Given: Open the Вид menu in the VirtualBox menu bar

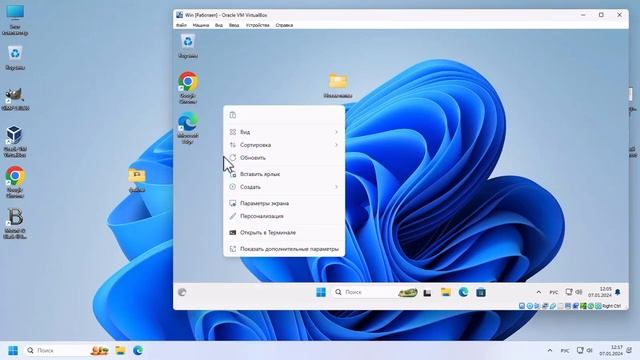Looking at the screenshot, I should [219, 25].
